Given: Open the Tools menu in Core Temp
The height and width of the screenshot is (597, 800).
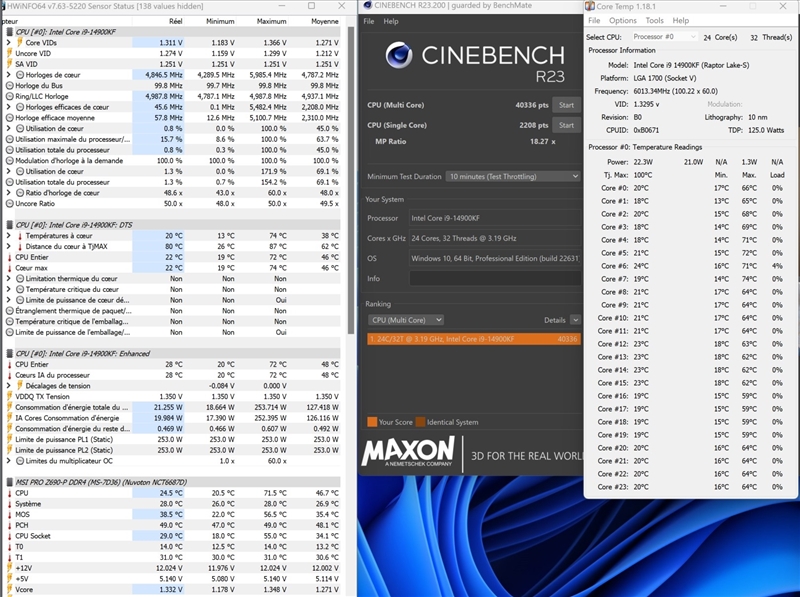Looking at the screenshot, I should pos(655,20).
